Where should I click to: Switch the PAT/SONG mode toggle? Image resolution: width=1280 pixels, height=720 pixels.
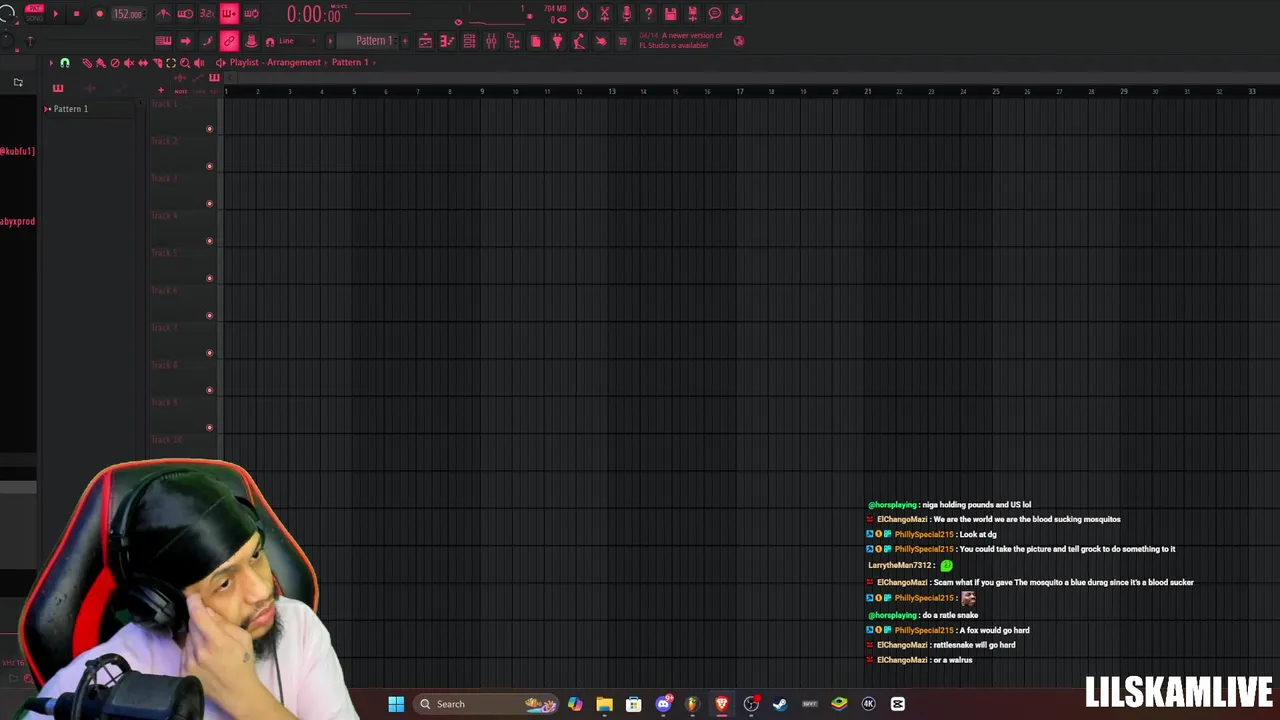(x=34, y=13)
